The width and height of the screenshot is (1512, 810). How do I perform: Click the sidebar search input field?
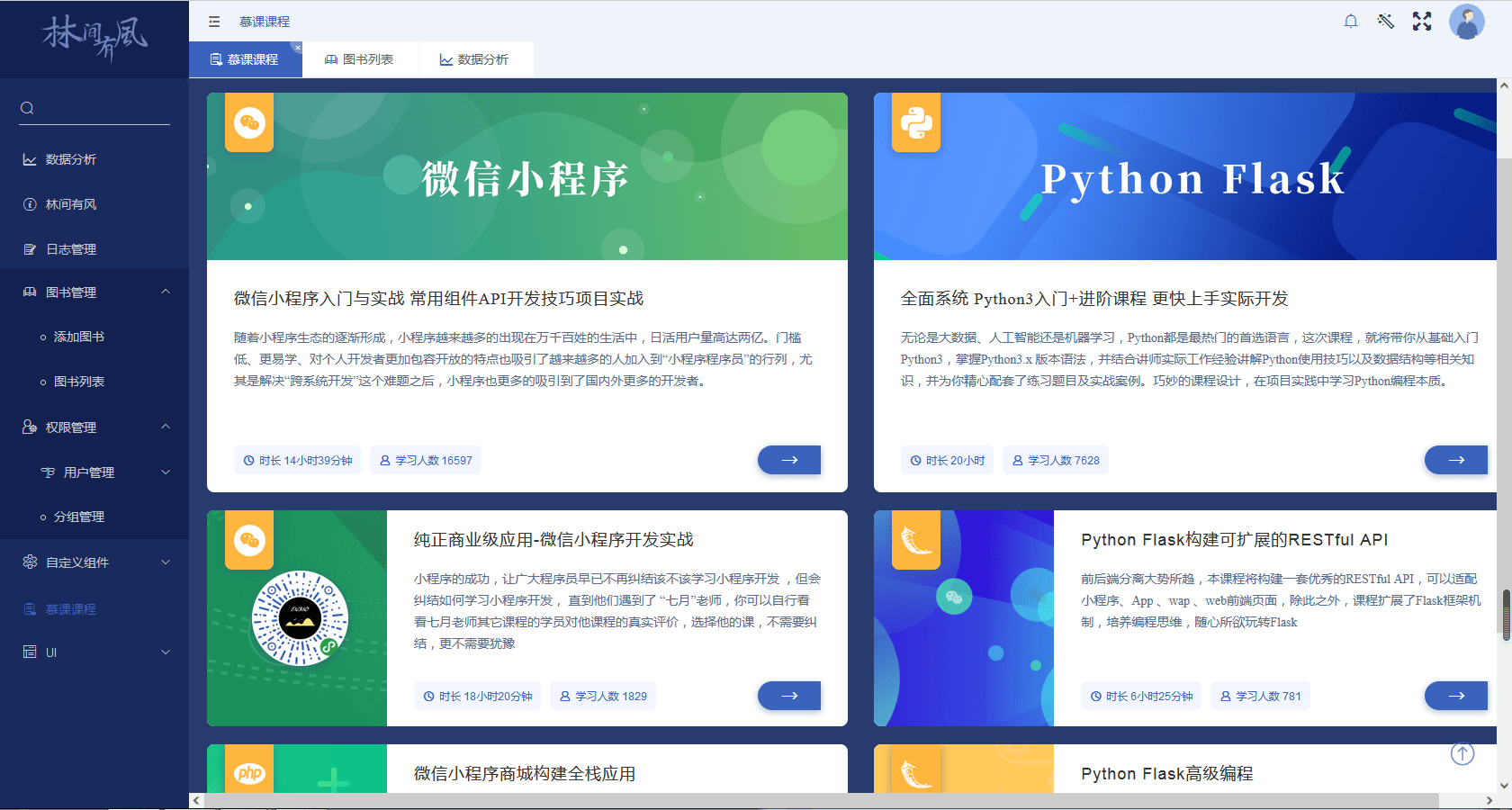[94, 108]
